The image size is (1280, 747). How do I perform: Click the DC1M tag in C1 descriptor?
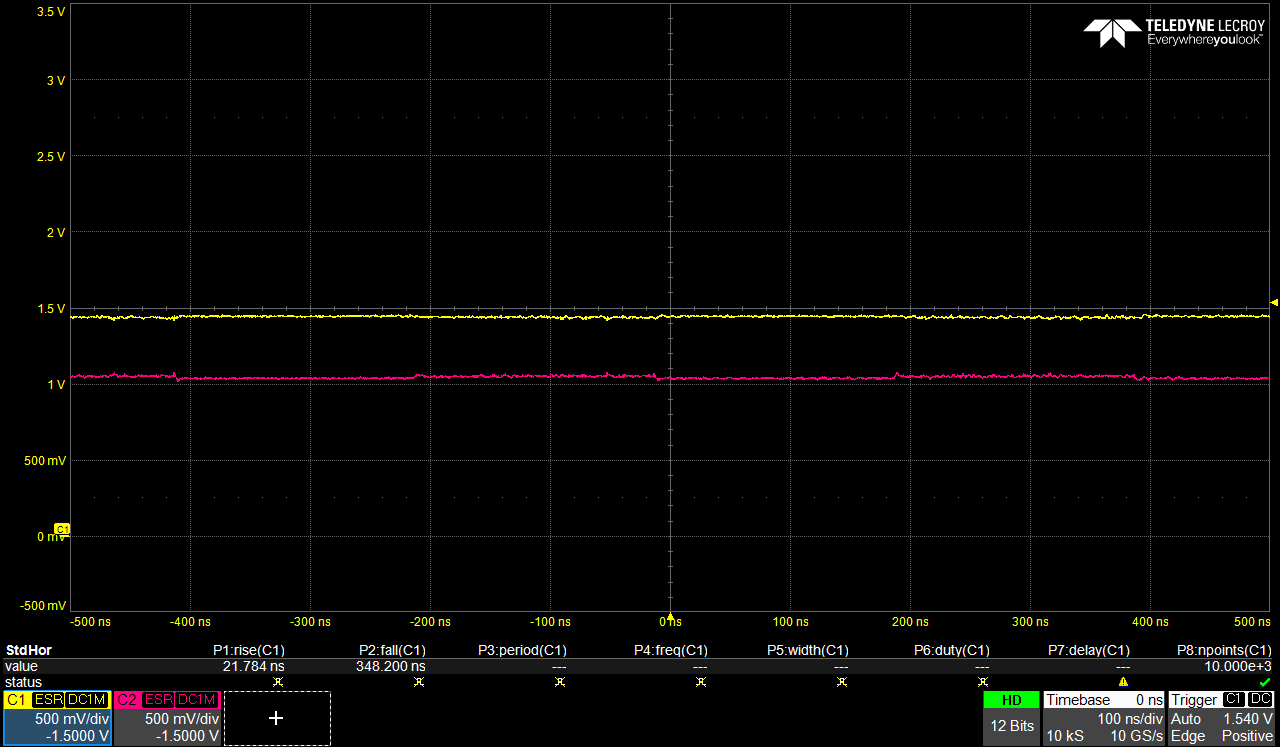pos(86,700)
